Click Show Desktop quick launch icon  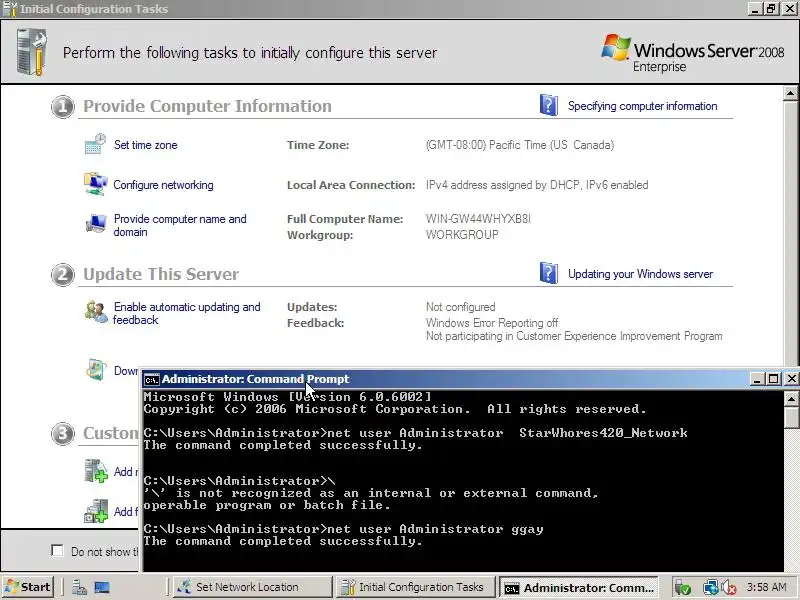[x=102, y=587]
